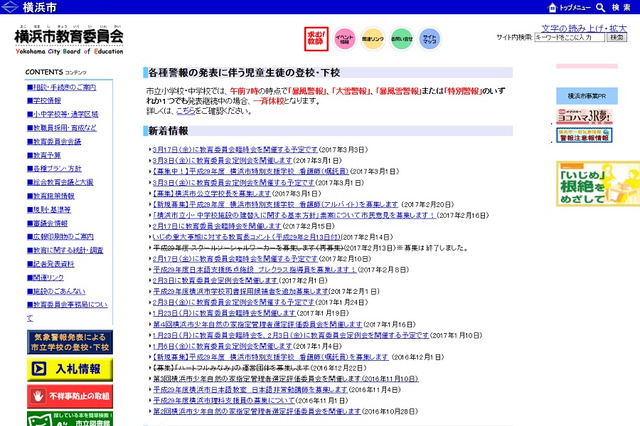The width and height of the screenshot is (640, 426).
Task: Open 記者発表資料 in the contents menu
Action: 51,264
